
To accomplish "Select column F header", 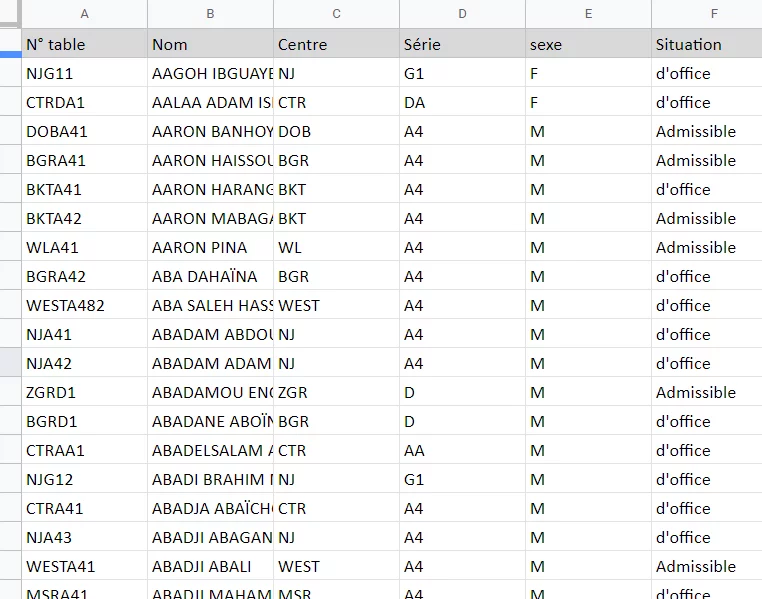I will (707, 14).
